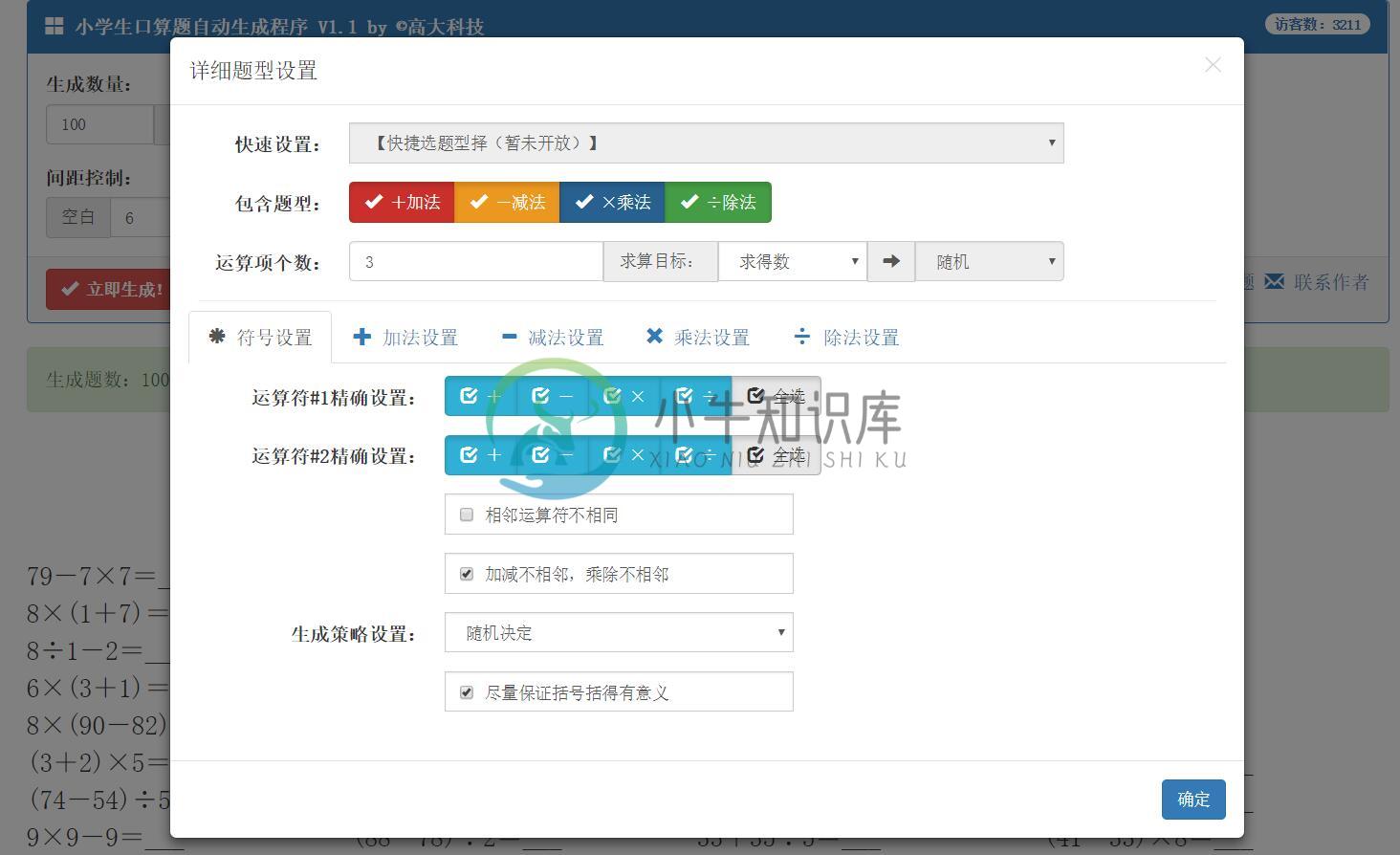Toggle minus sign for operator #1
This screenshot has width=1400, height=855.
552,396
